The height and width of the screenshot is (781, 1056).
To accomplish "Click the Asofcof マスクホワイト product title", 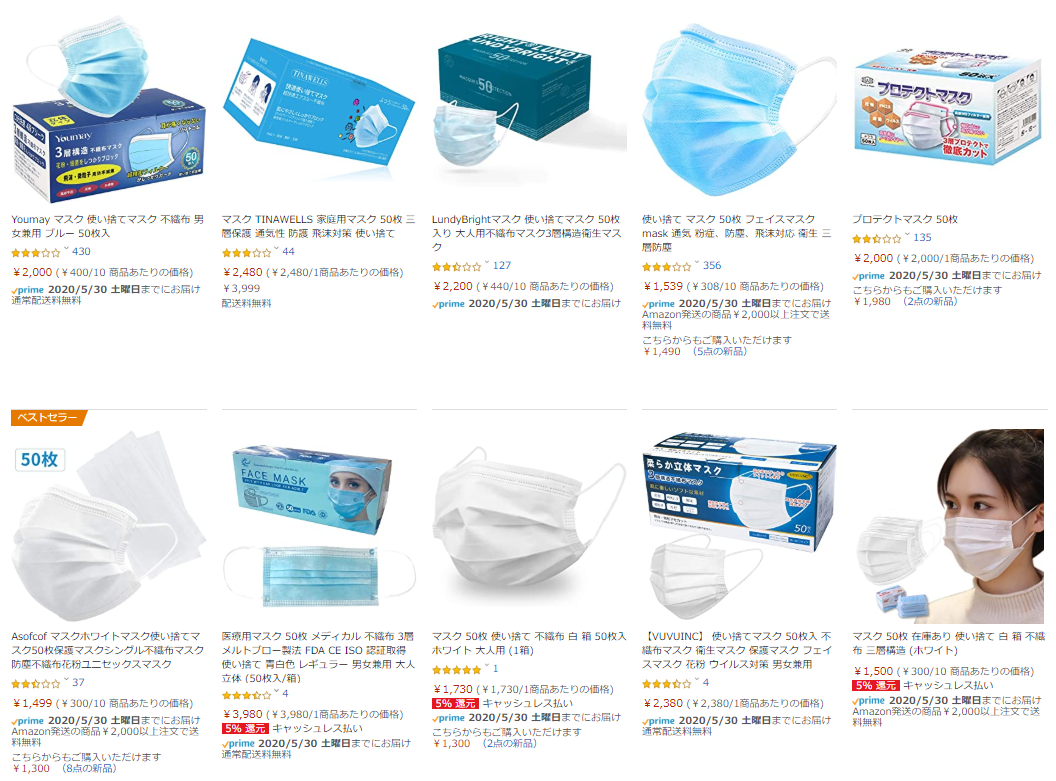I will pyautogui.click(x=108, y=650).
